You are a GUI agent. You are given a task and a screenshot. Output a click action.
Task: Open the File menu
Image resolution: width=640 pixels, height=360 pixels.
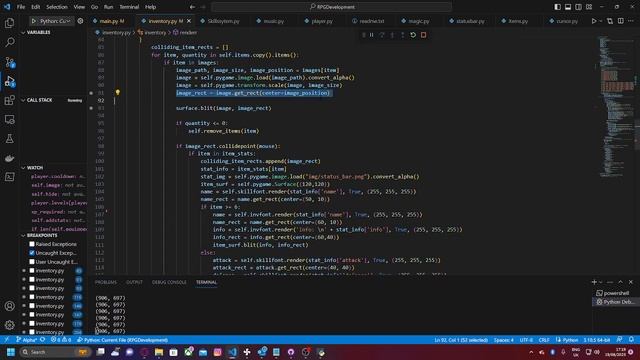(21, 7)
